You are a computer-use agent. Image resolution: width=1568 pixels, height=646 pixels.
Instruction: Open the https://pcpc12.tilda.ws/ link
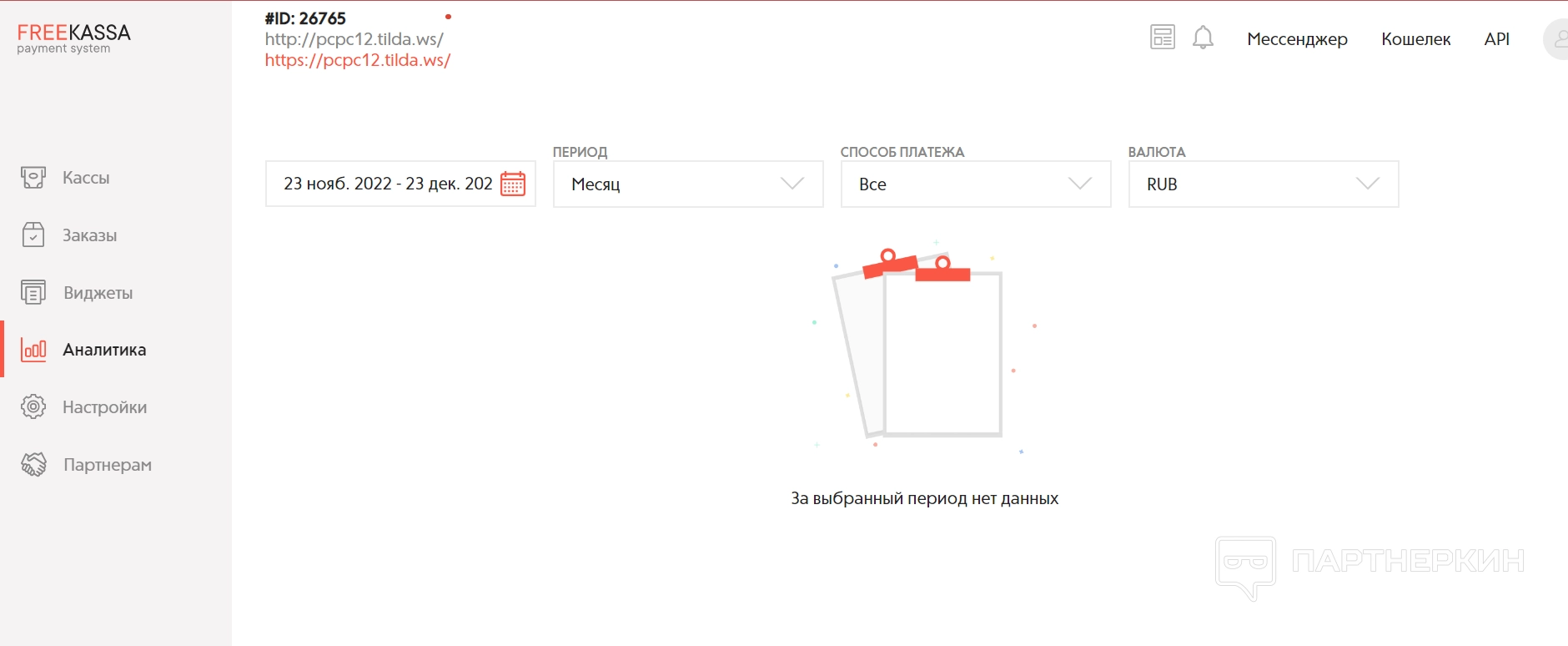(358, 60)
